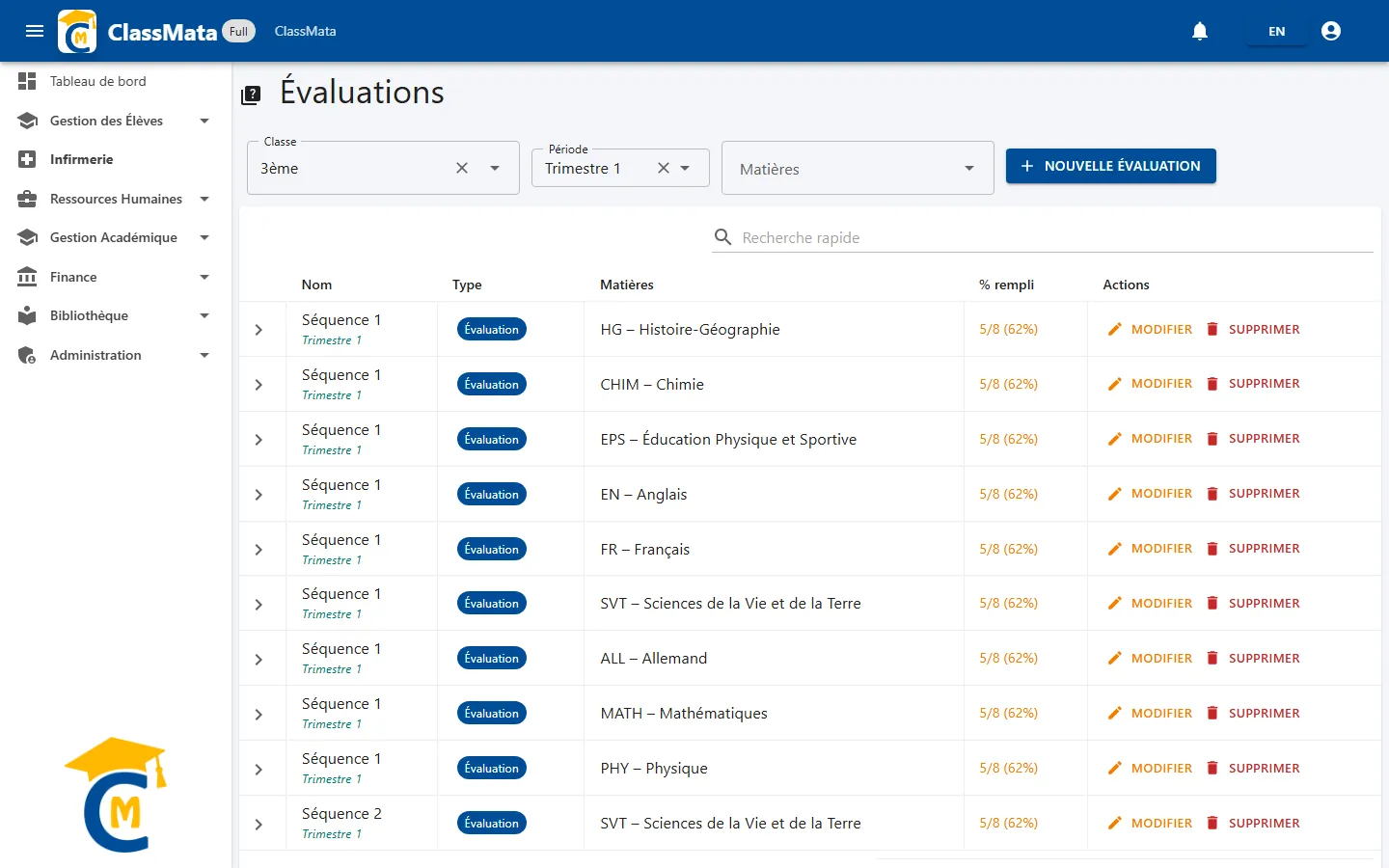This screenshot has width=1389, height=868.
Task: Click the Nouvelle Évaluation button
Action: (1110, 166)
